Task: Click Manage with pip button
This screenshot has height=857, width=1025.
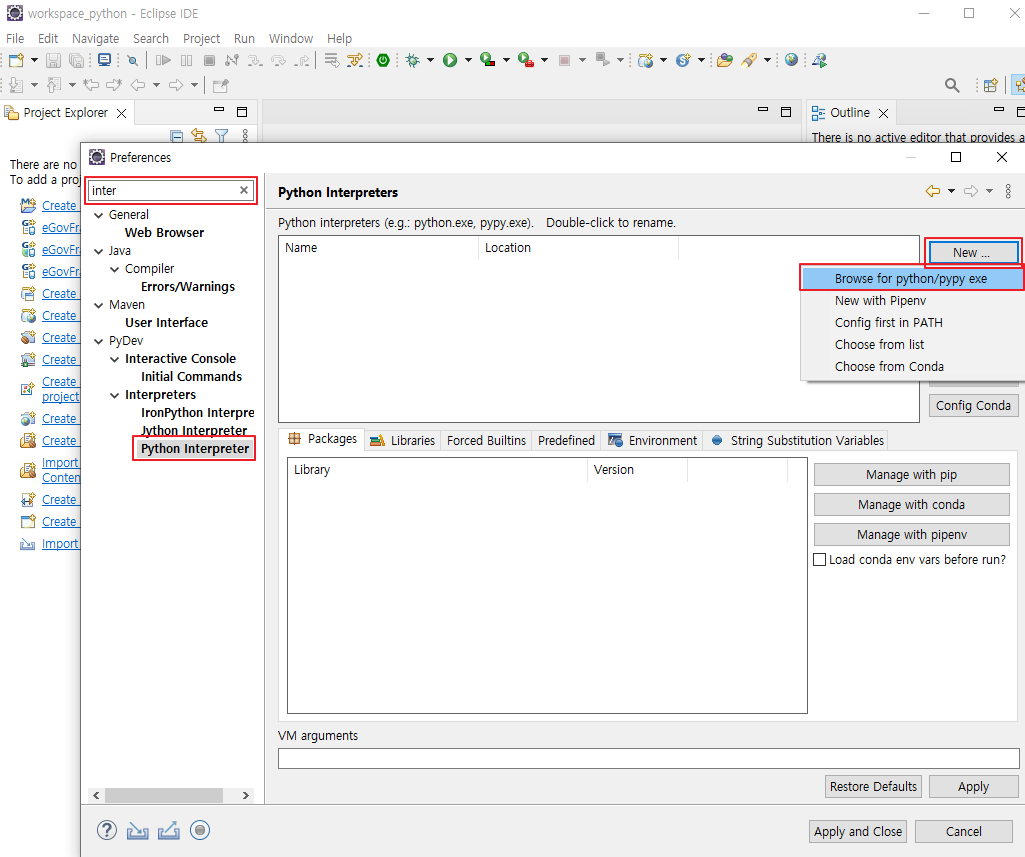Action: 911,475
